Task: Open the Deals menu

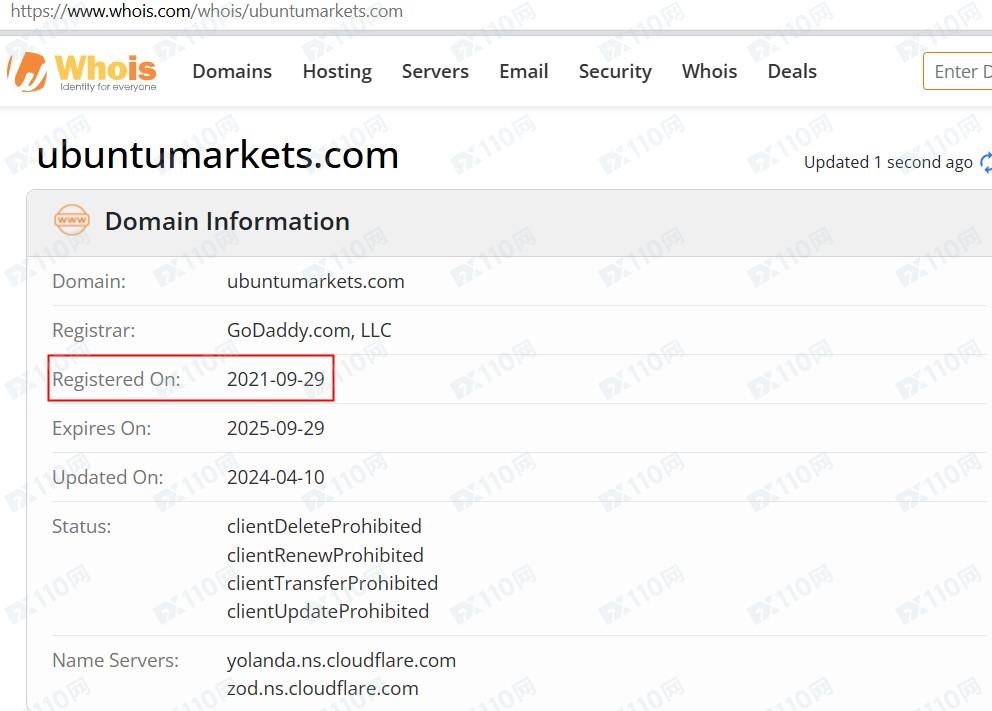Action: pyautogui.click(x=792, y=71)
